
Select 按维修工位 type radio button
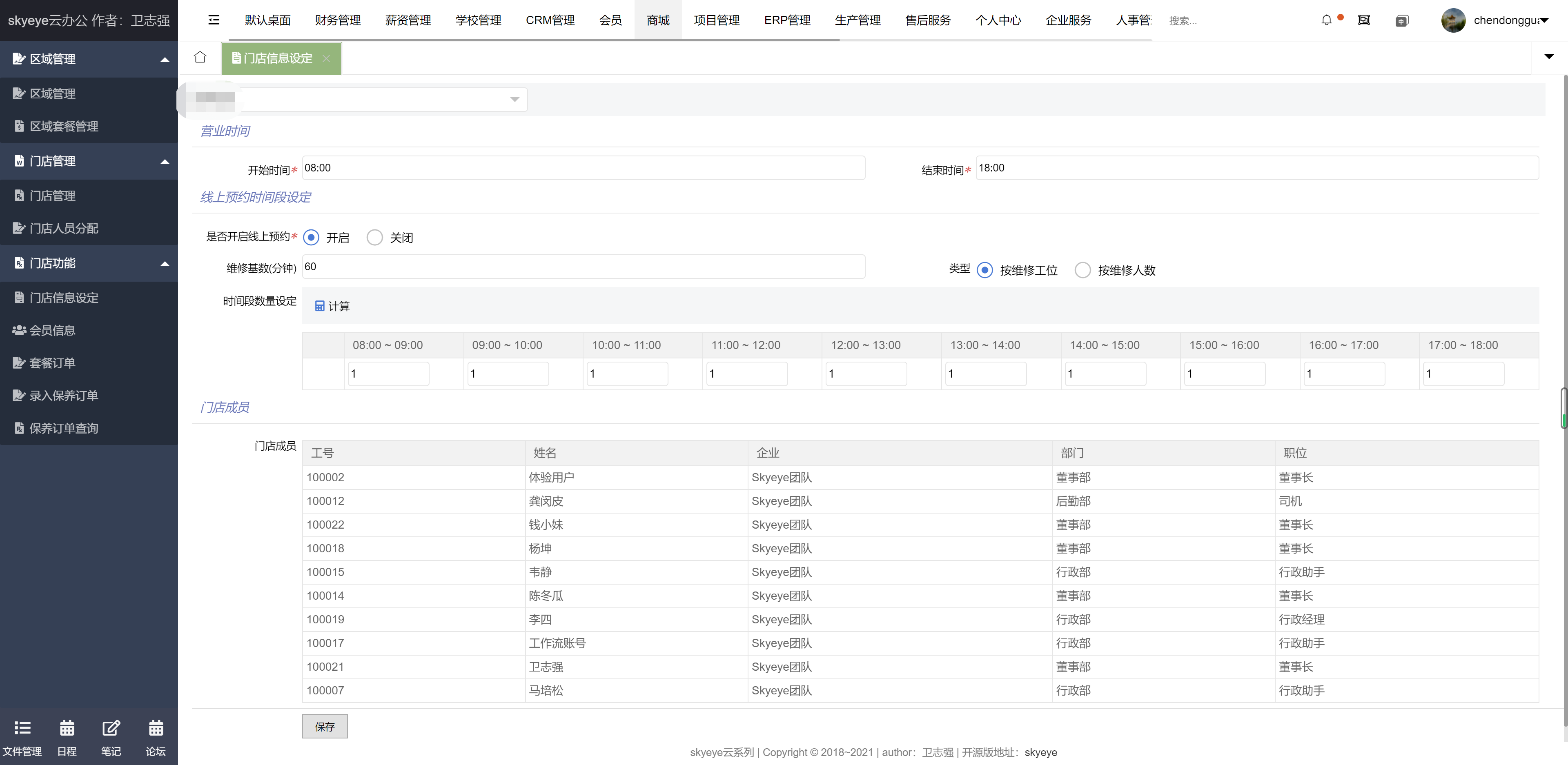point(985,270)
